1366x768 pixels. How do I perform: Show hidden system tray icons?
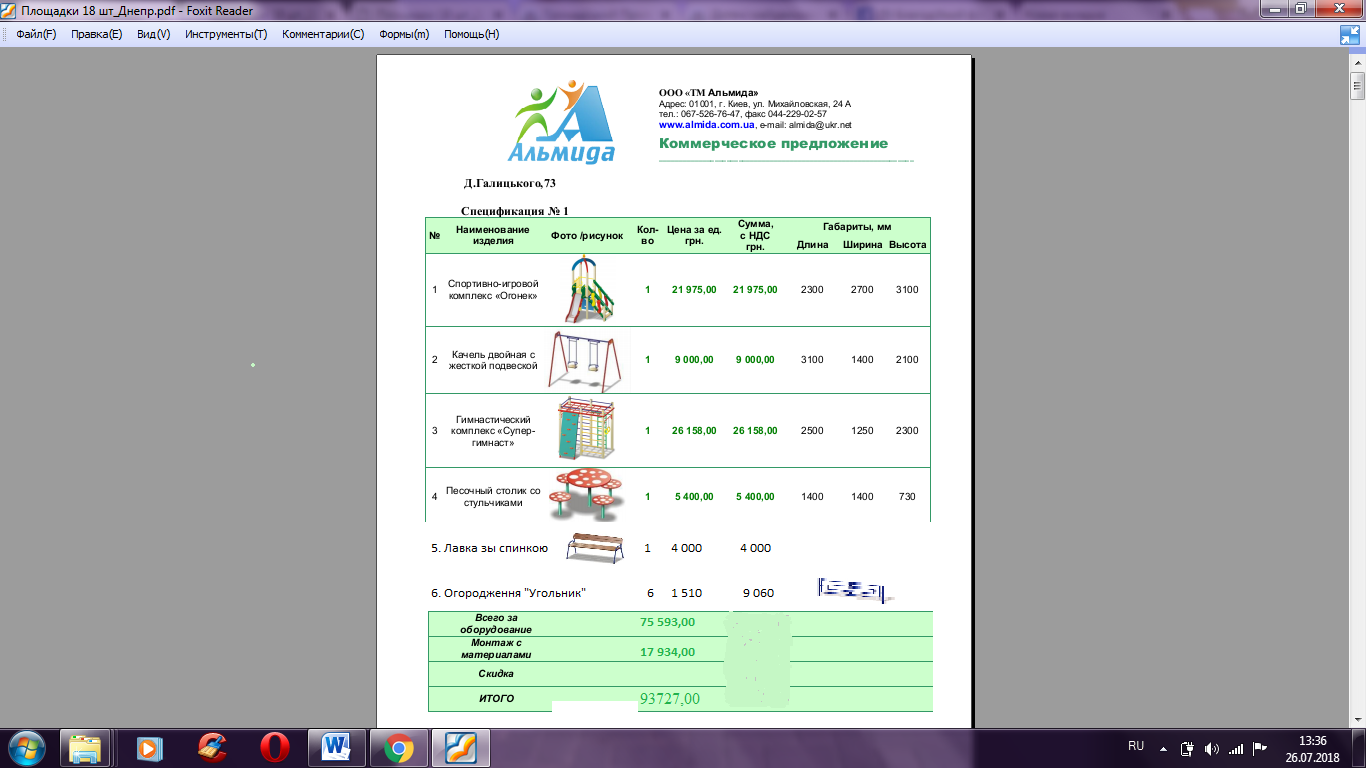pos(1162,748)
